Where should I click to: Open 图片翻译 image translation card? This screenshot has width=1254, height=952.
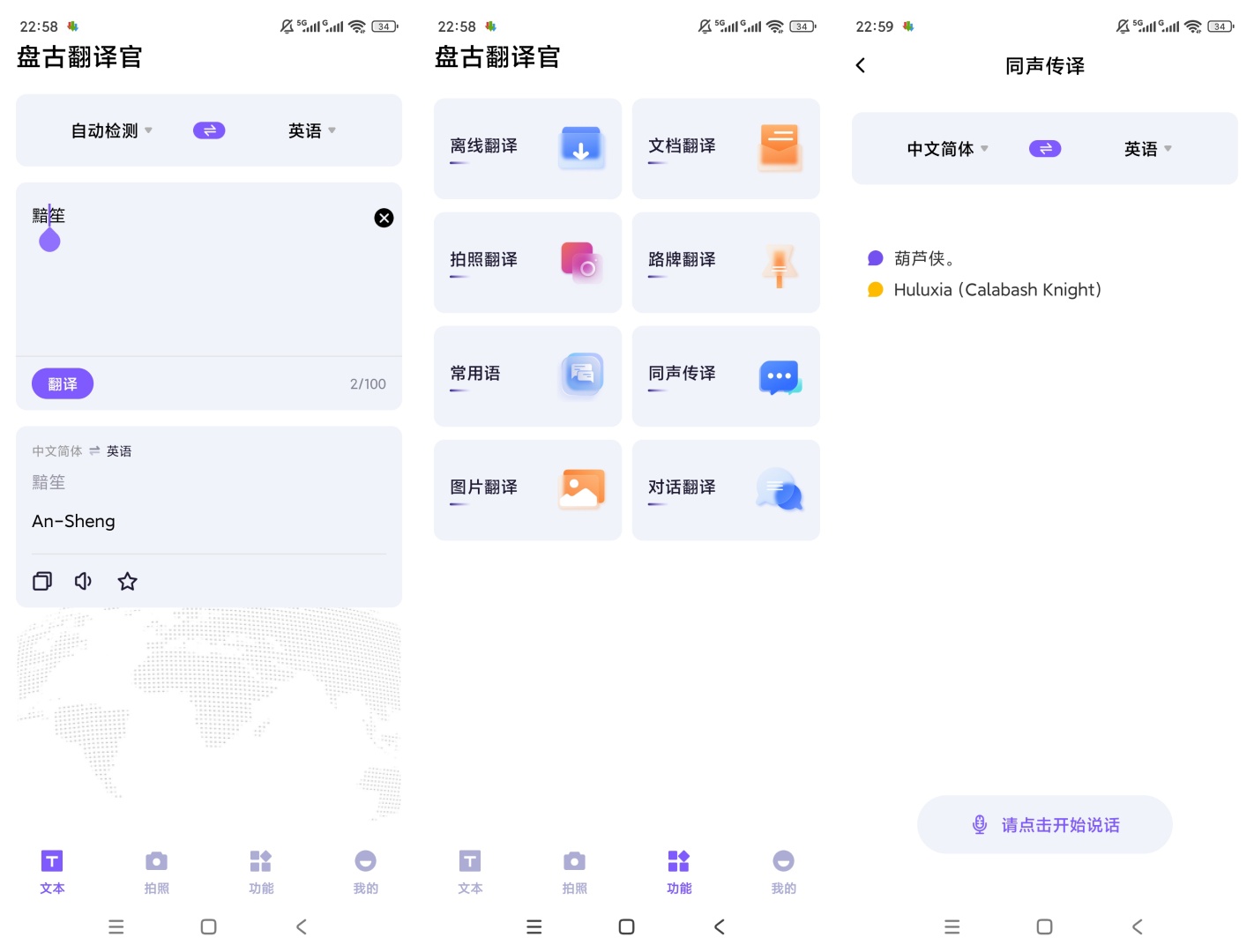(x=527, y=489)
